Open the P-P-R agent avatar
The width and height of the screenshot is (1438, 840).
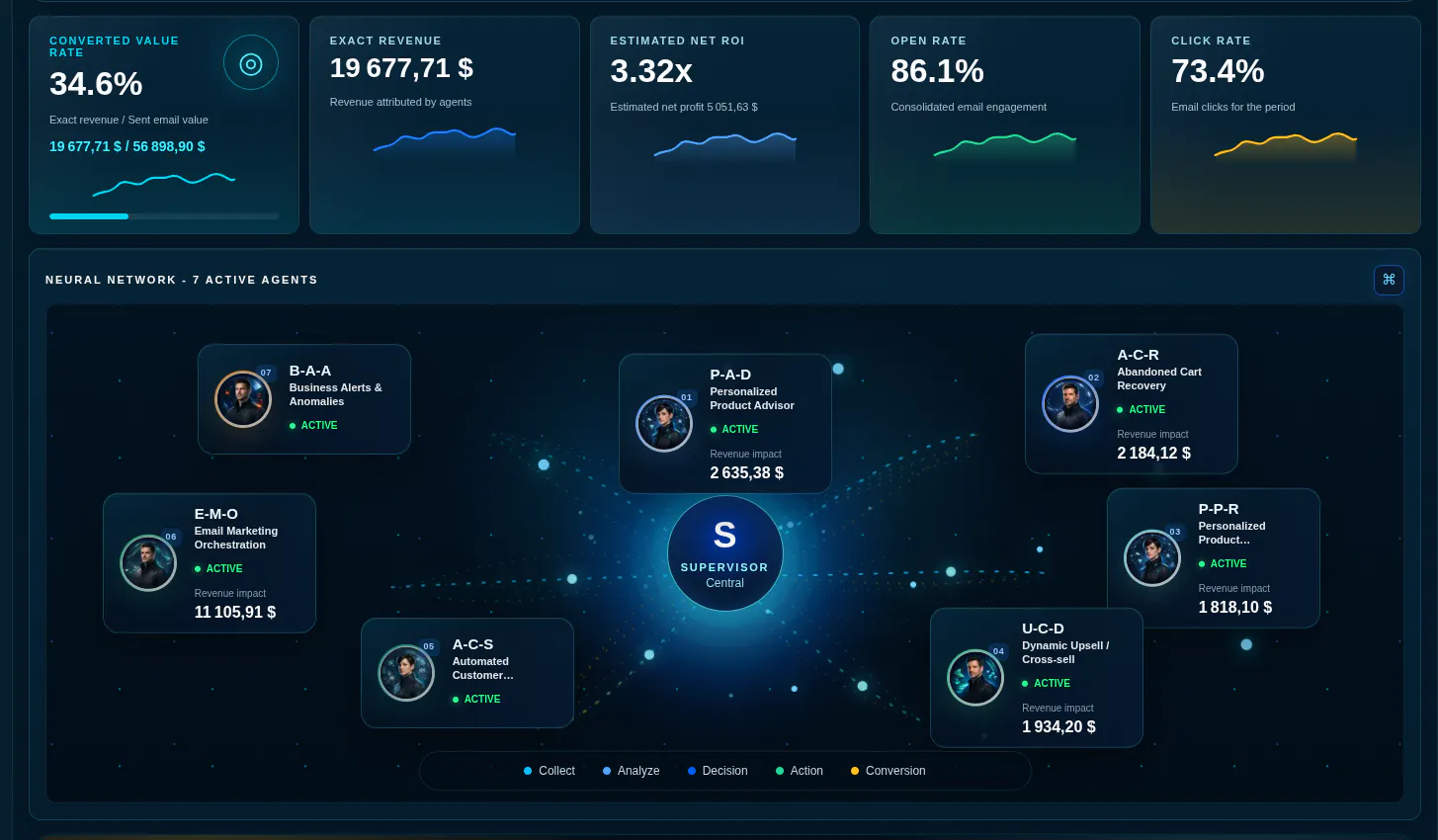point(1152,557)
